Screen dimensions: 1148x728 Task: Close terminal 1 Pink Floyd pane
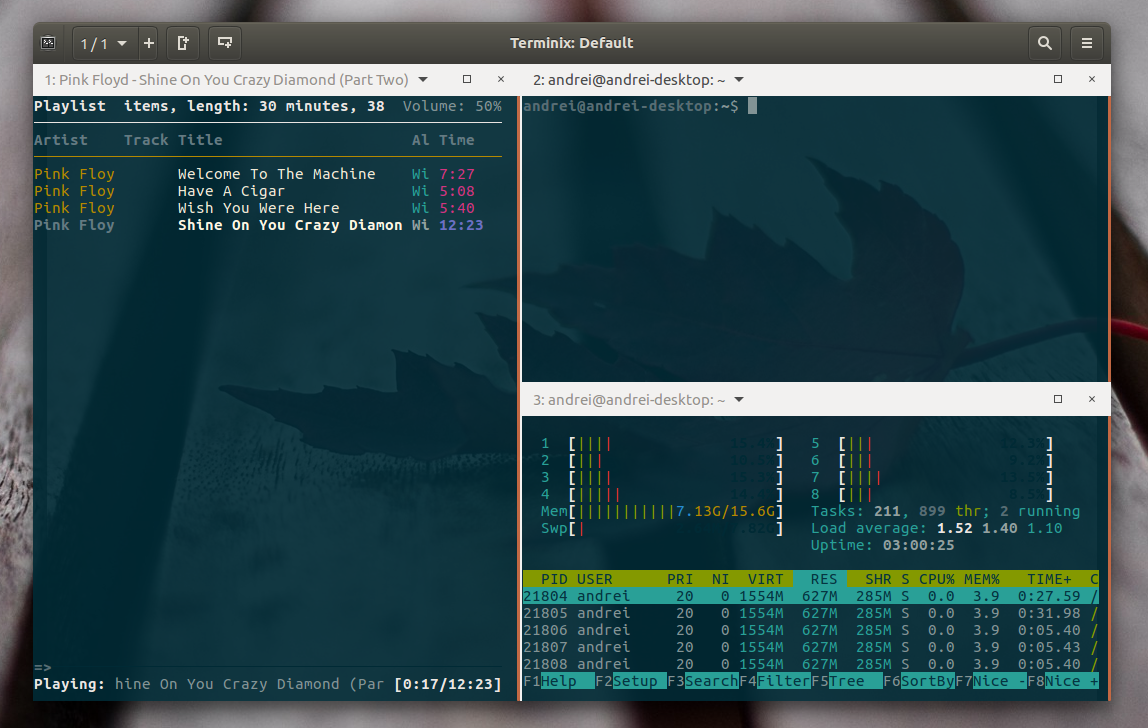501,79
